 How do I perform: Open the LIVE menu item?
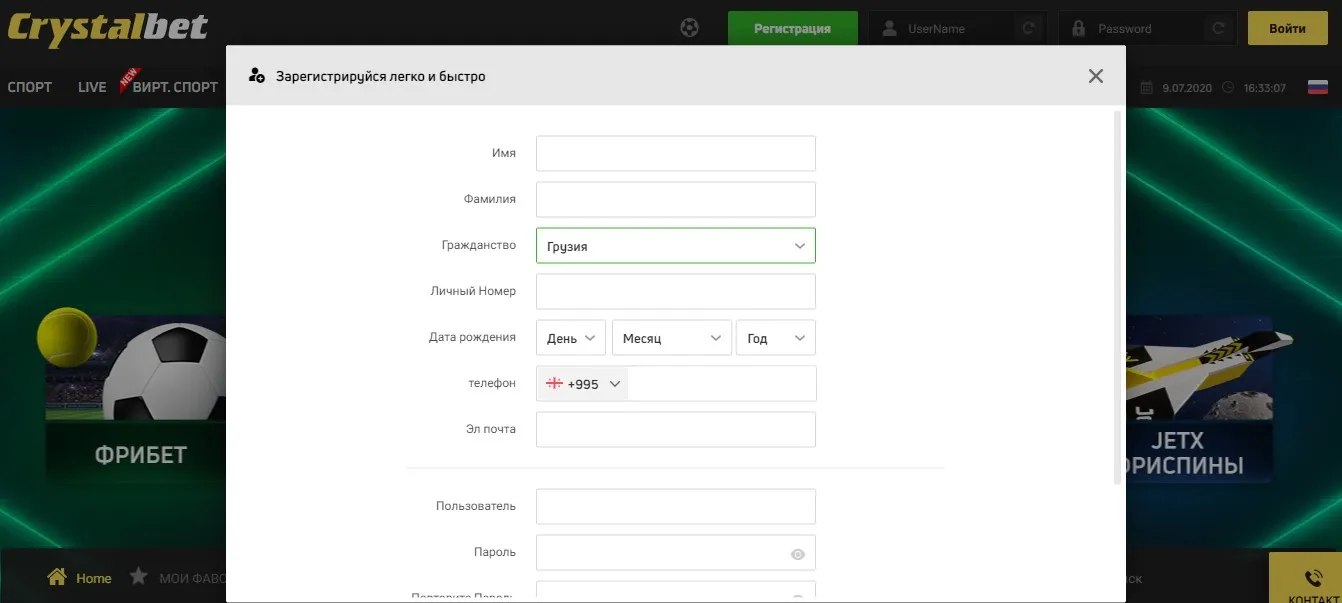pos(92,87)
